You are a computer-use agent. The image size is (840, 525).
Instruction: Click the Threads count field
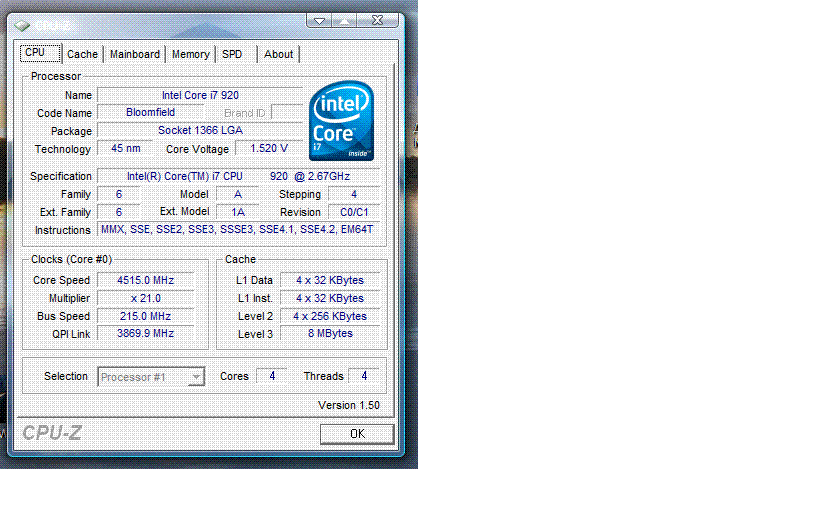coord(364,376)
